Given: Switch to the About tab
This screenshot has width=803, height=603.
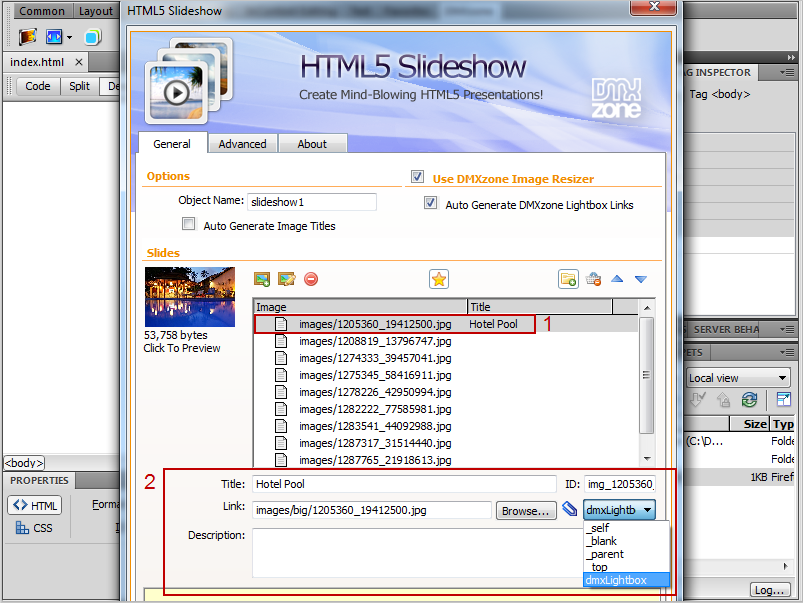Looking at the screenshot, I should [x=312, y=144].
